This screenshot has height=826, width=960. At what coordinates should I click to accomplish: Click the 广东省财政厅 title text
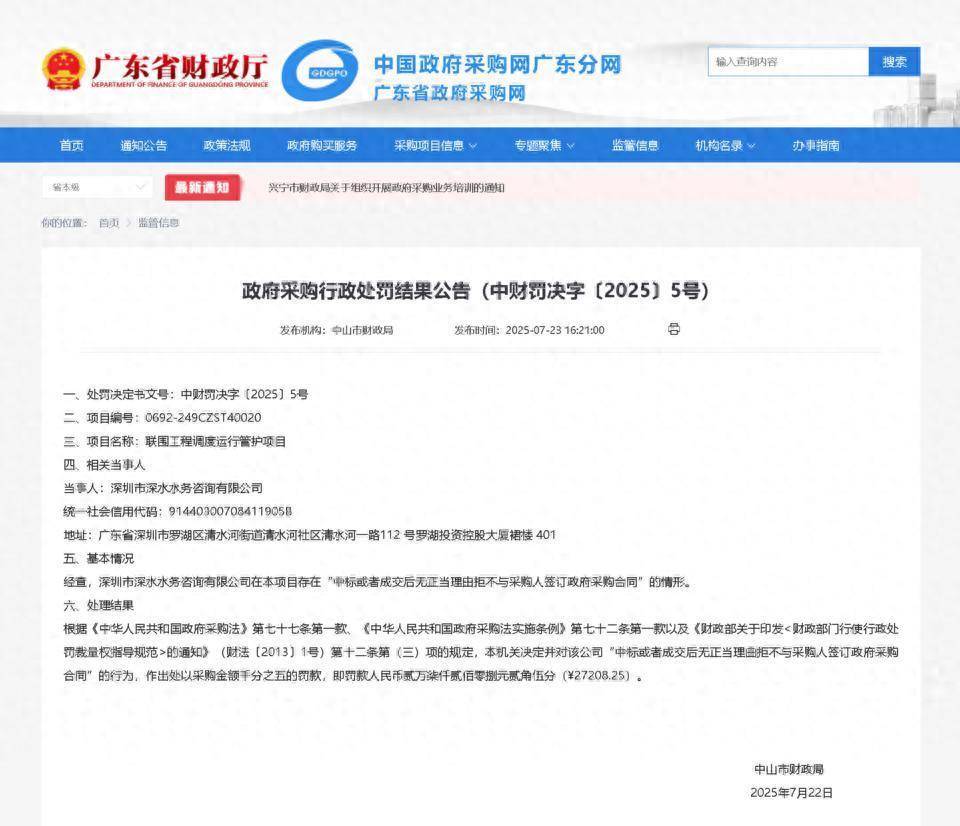(180, 67)
